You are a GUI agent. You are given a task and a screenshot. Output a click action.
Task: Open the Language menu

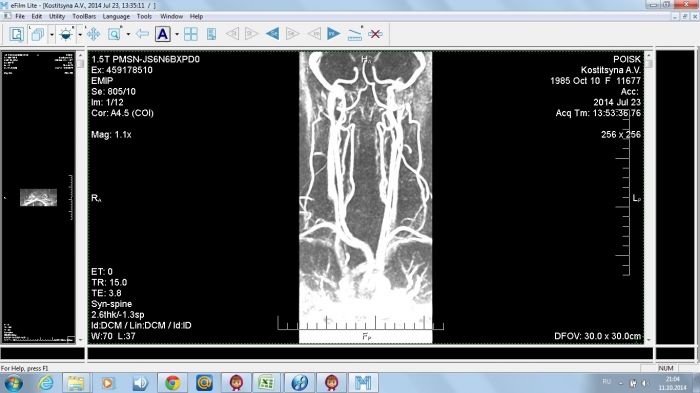click(116, 17)
